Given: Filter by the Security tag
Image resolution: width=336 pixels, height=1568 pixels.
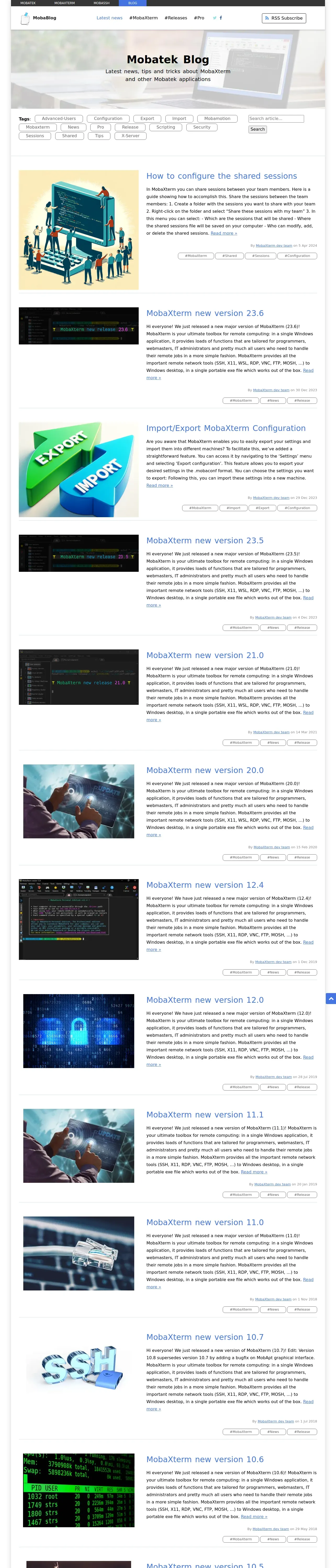Looking at the screenshot, I should (x=202, y=127).
